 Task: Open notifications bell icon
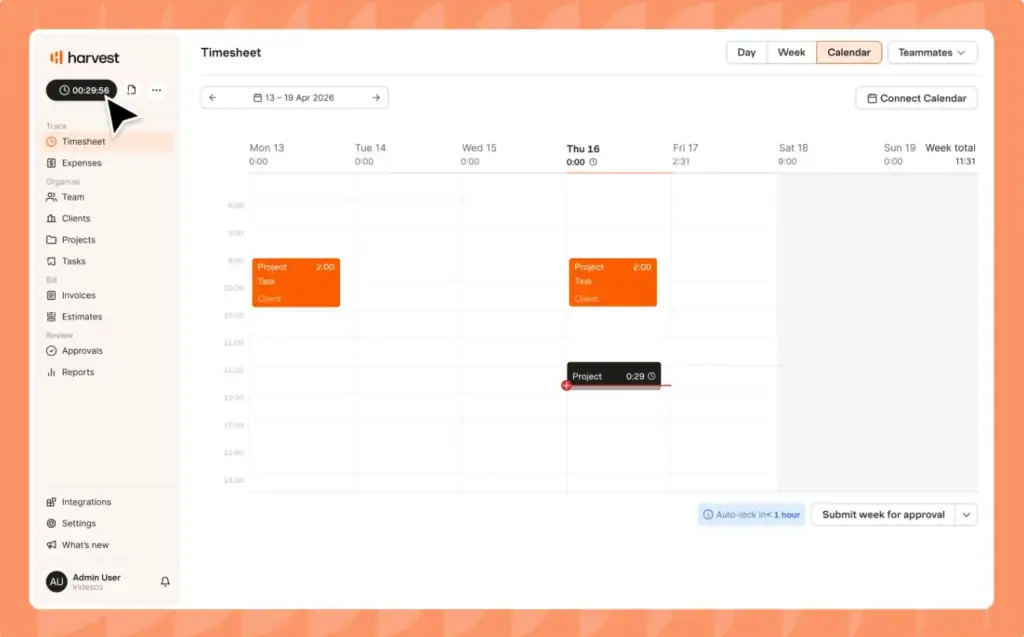click(x=165, y=581)
